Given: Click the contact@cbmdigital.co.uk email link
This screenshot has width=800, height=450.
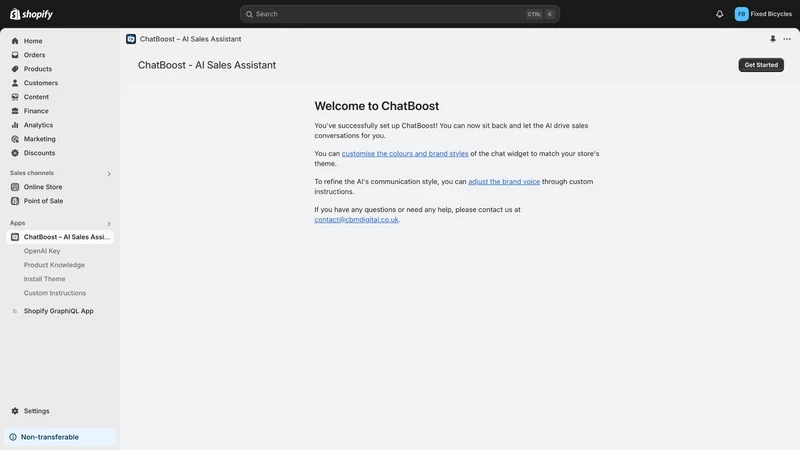Looking at the screenshot, I should [356, 220].
